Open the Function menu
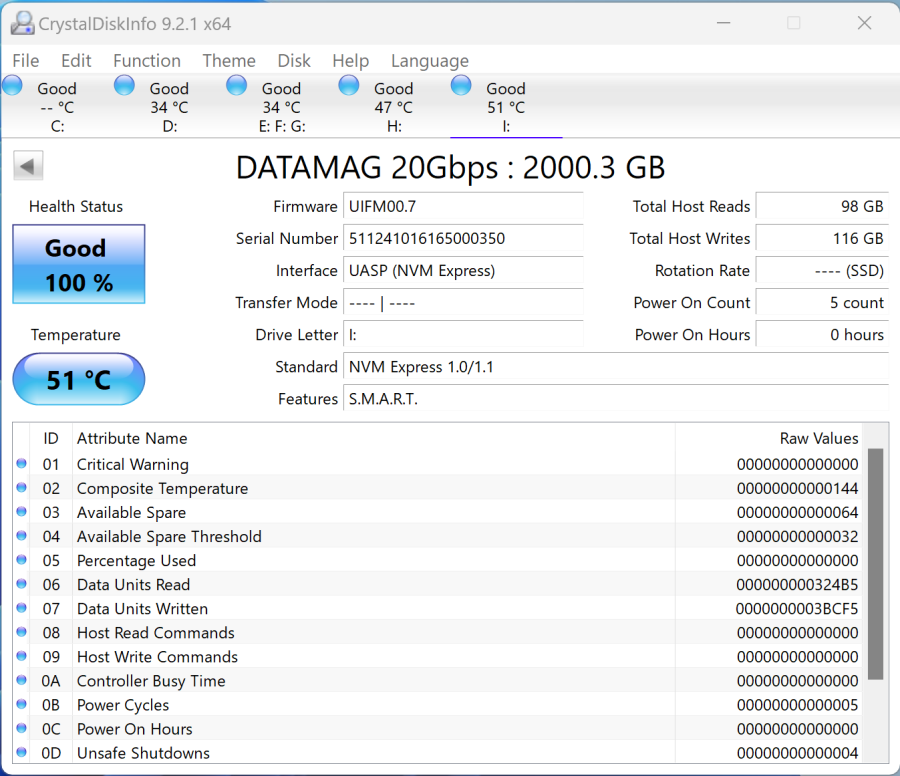900x776 pixels. click(x=147, y=61)
